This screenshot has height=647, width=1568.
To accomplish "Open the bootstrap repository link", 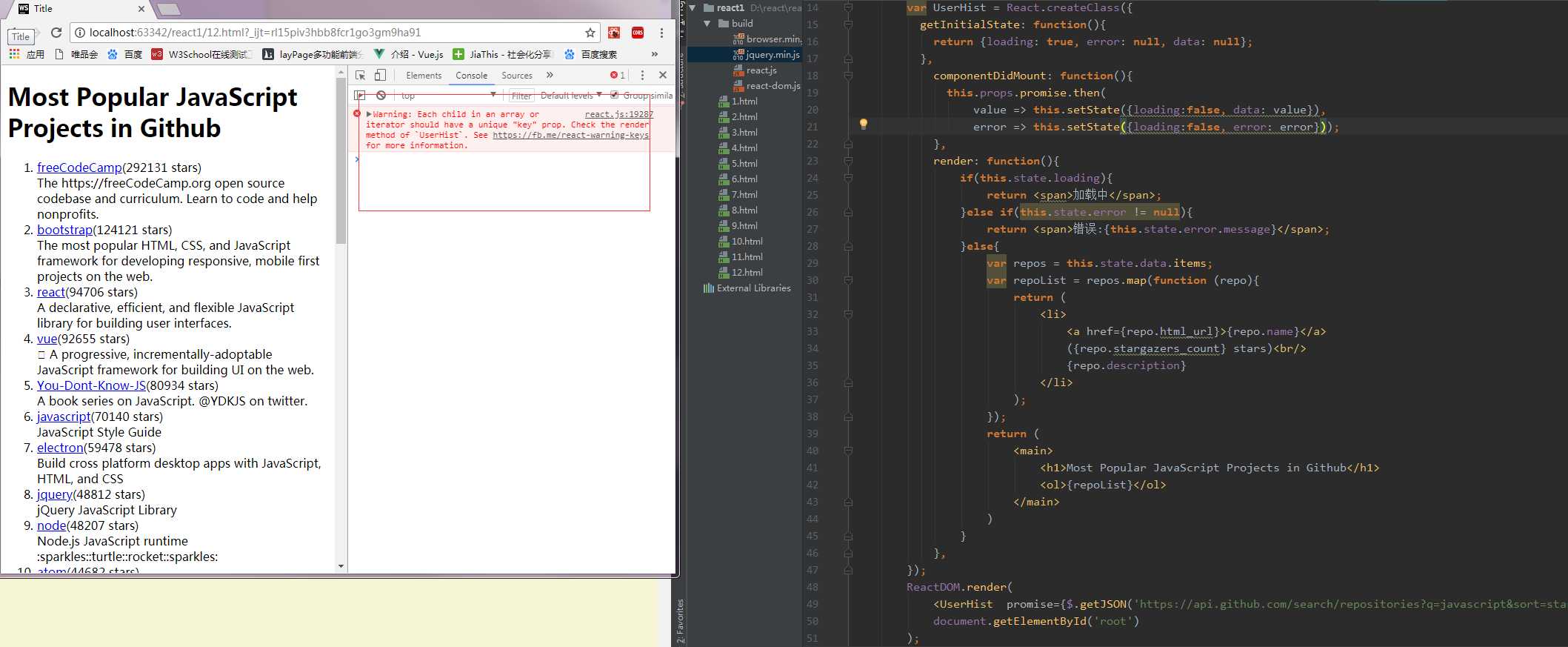I will (x=64, y=230).
